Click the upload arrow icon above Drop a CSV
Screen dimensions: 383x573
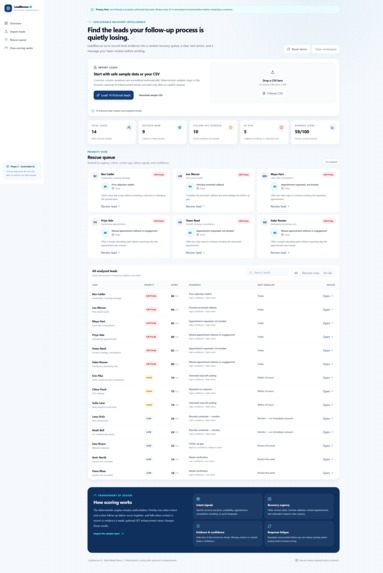point(272,72)
